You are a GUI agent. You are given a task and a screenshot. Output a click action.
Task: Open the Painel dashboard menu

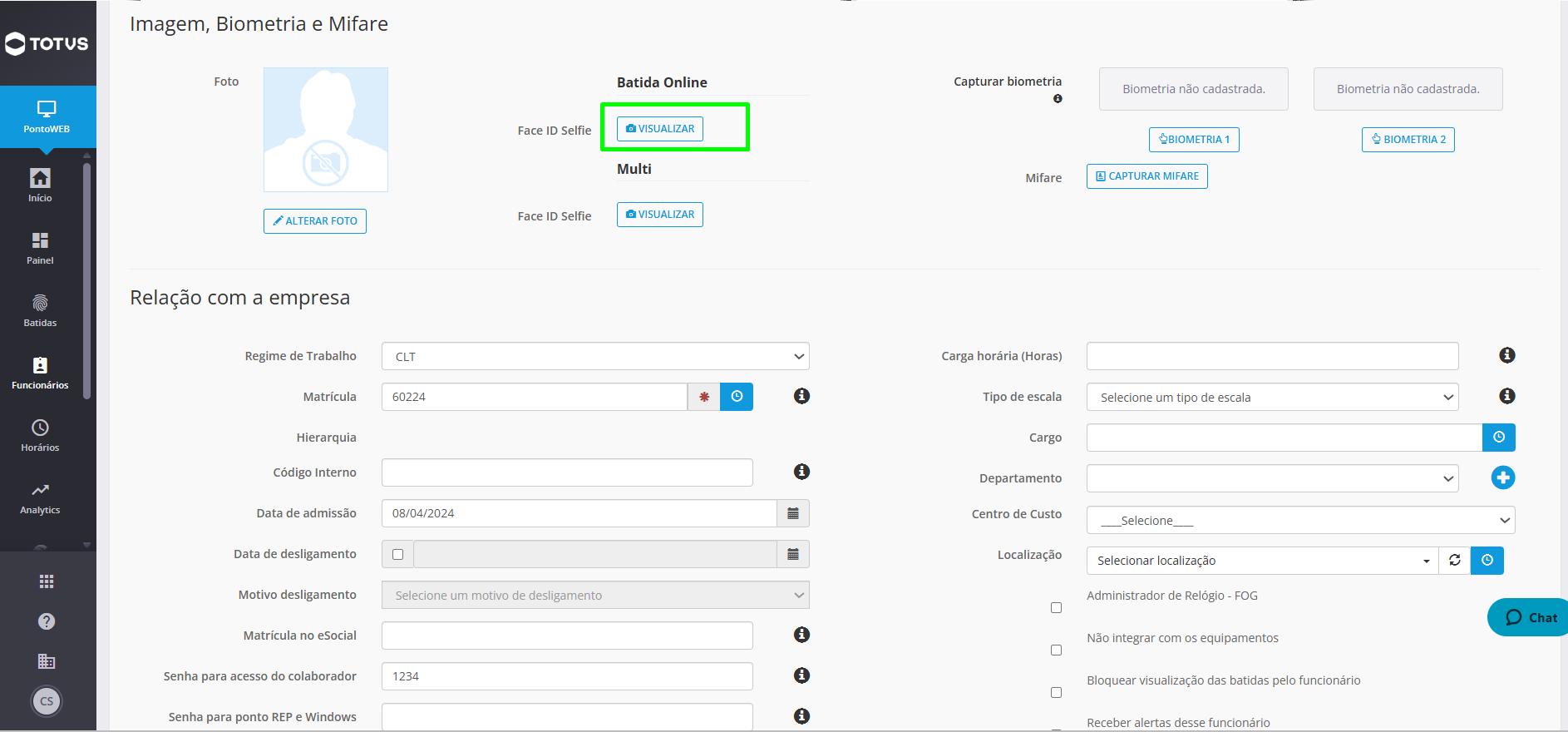pos(40,248)
